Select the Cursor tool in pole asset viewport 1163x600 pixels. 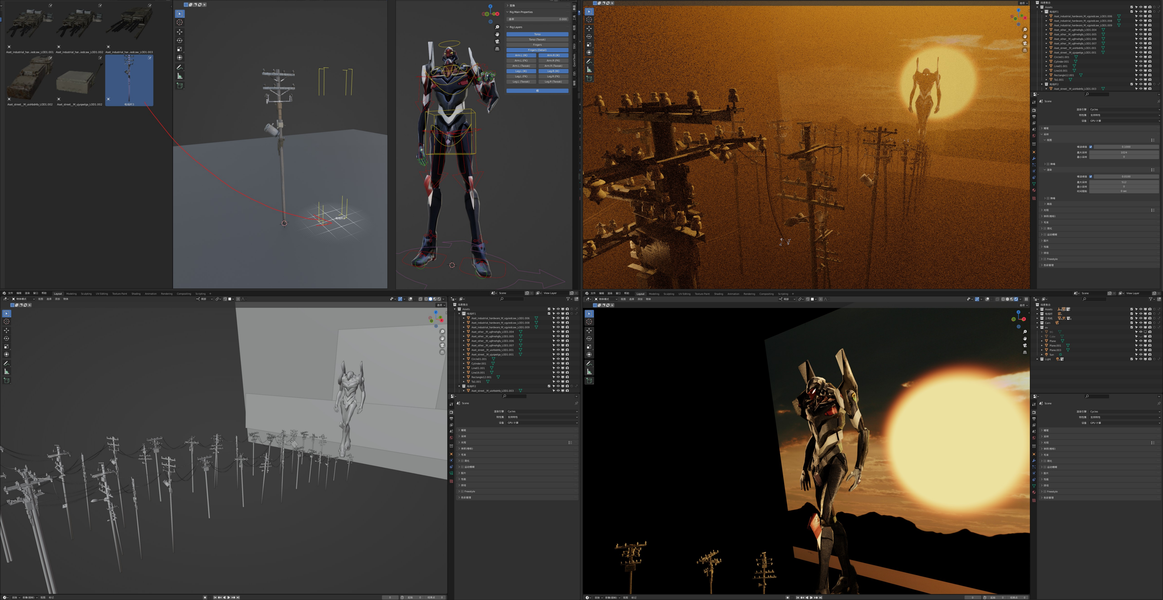179,22
